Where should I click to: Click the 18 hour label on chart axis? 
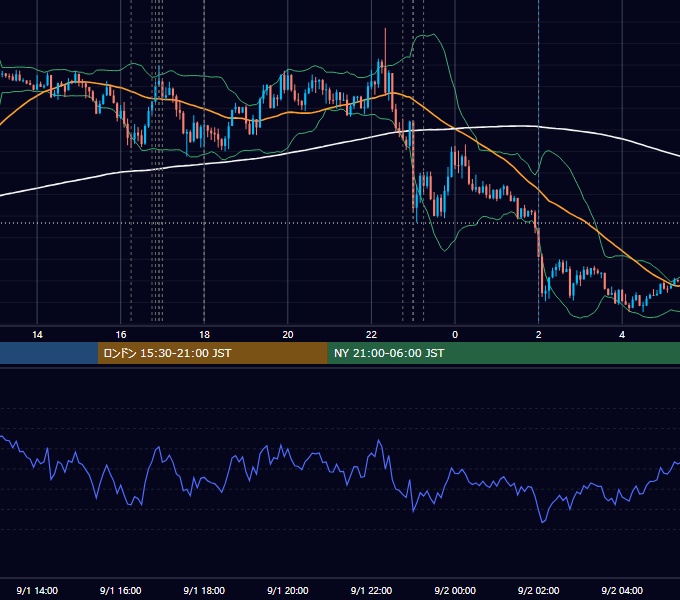[x=204, y=335]
